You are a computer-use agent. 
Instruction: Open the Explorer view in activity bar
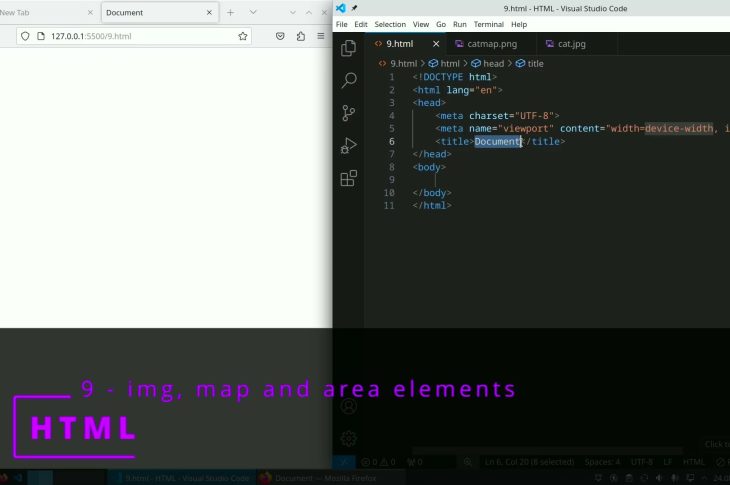[x=349, y=48]
